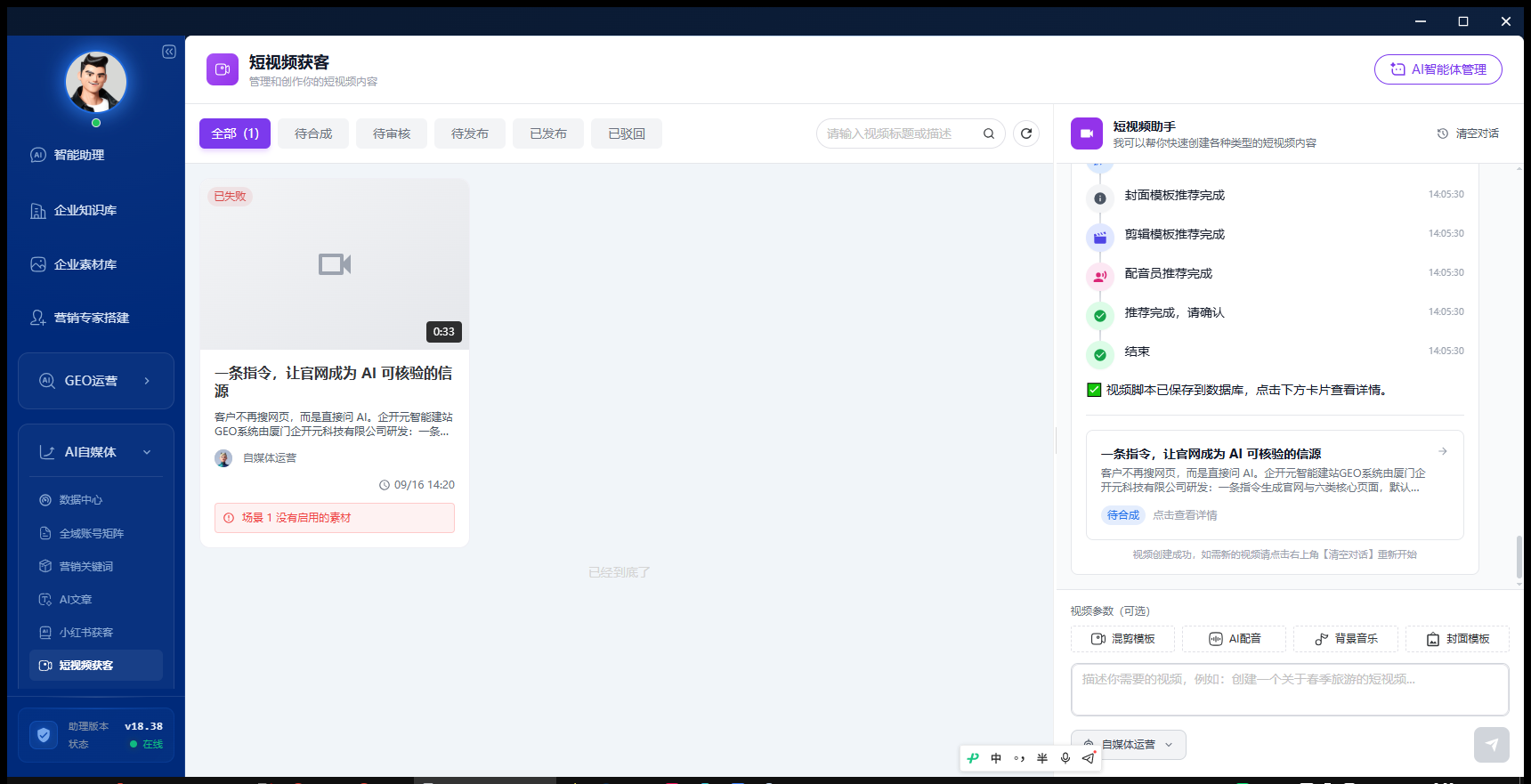Click the purple 短视频获客 header icon
The image size is (1531, 784).
coord(223,69)
